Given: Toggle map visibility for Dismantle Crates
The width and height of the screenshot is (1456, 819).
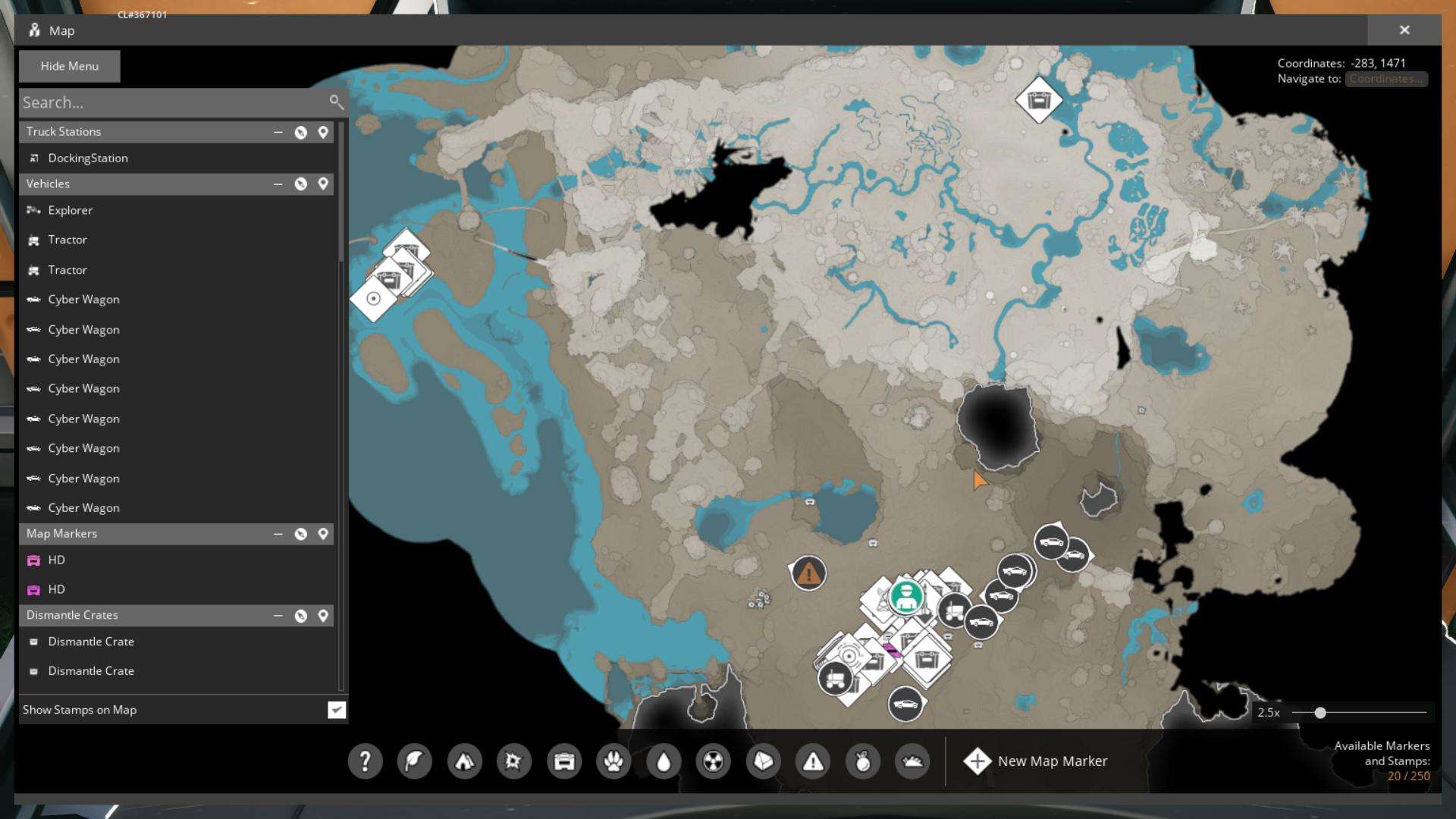Looking at the screenshot, I should [x=323, y=616].
